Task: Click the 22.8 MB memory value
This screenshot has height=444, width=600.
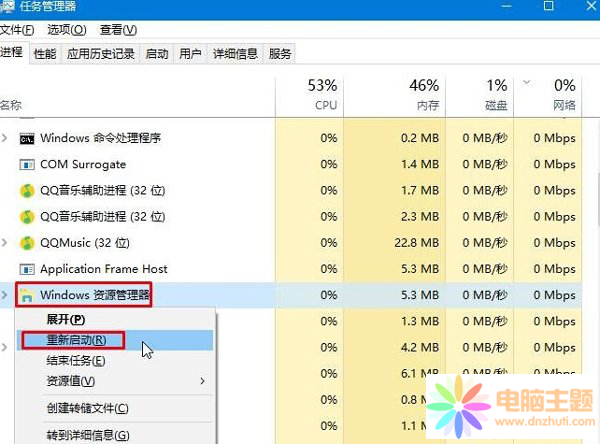Action: click(x=417, y=243)
